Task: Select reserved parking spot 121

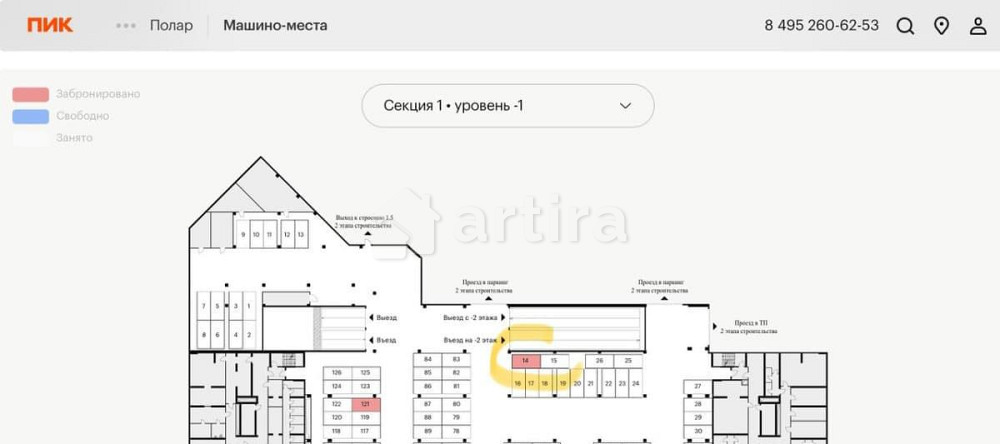Action: [x=365, y=404]
